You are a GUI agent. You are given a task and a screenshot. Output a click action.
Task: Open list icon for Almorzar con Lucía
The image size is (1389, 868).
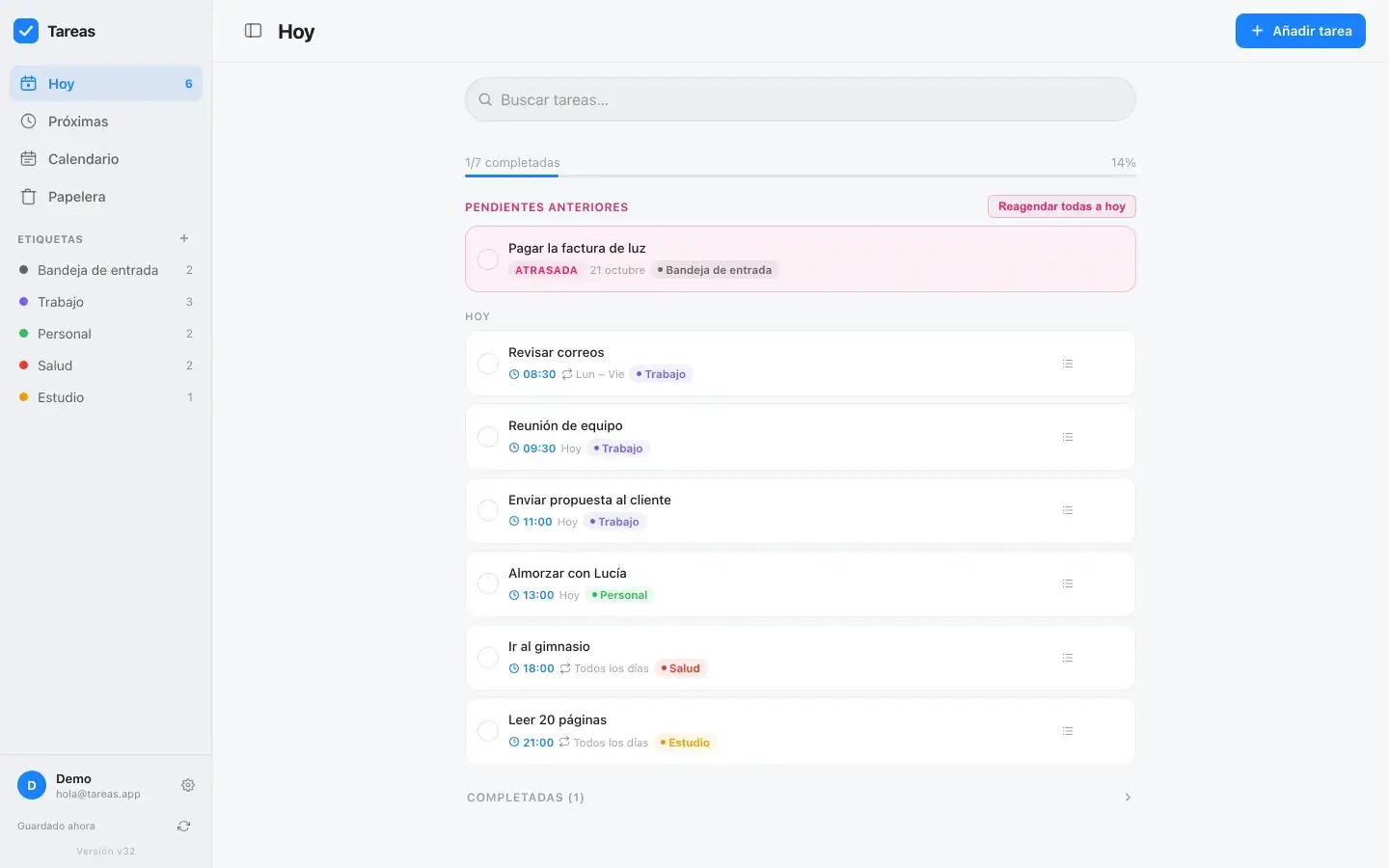(1068, 583)
